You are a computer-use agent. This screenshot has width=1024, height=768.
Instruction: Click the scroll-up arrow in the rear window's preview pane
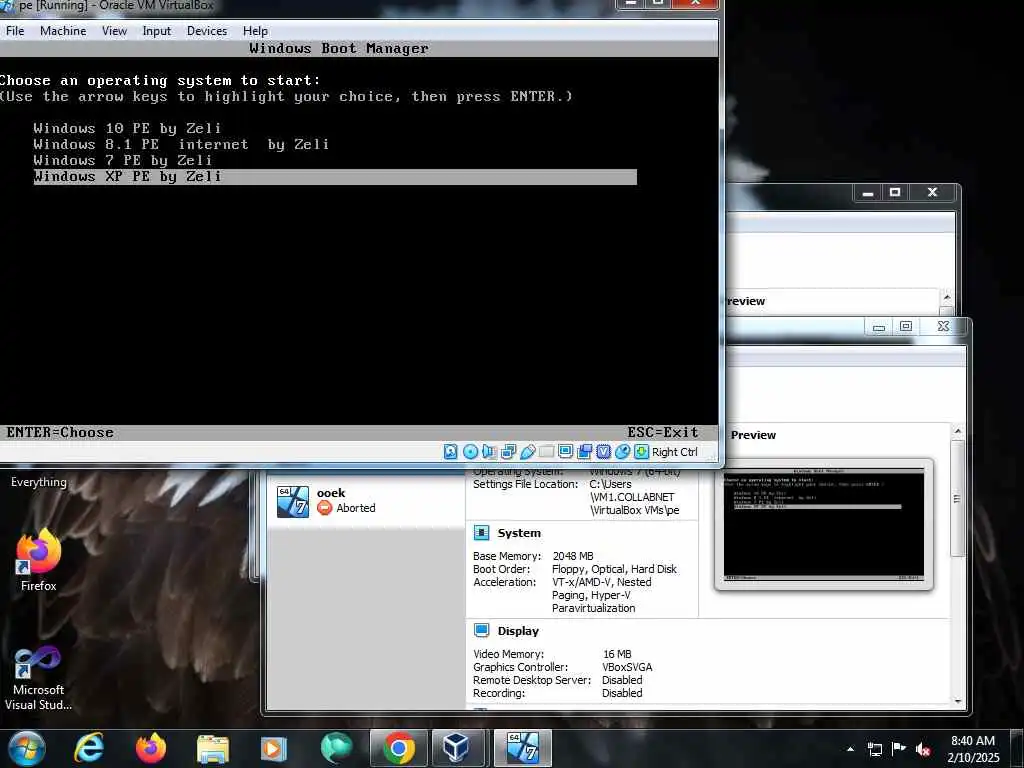point(947,297)
